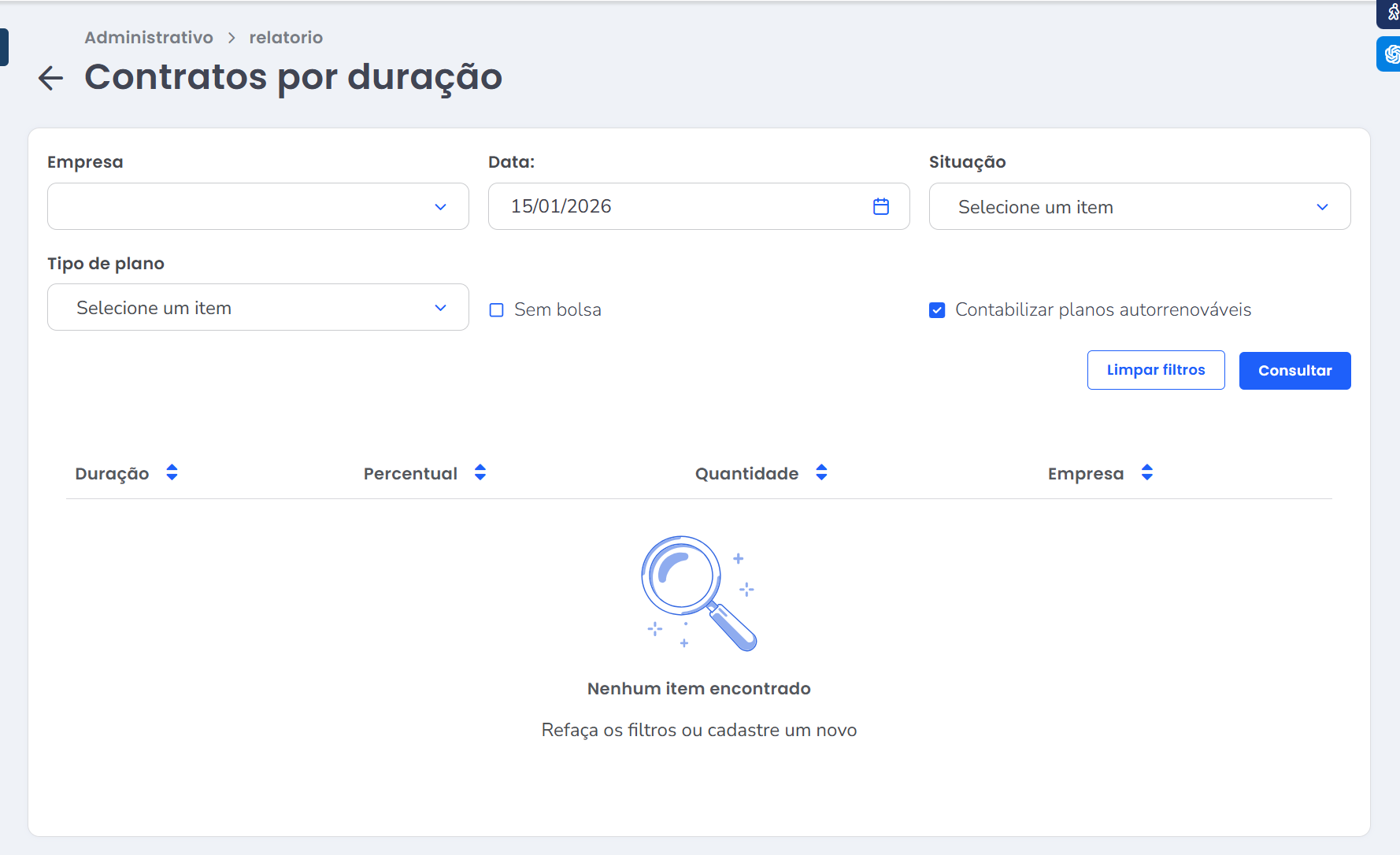The width and height of the screenshot is (1400, 855).
Task: Click the relatorio breadcrumb link
Action: click(286, 38)
